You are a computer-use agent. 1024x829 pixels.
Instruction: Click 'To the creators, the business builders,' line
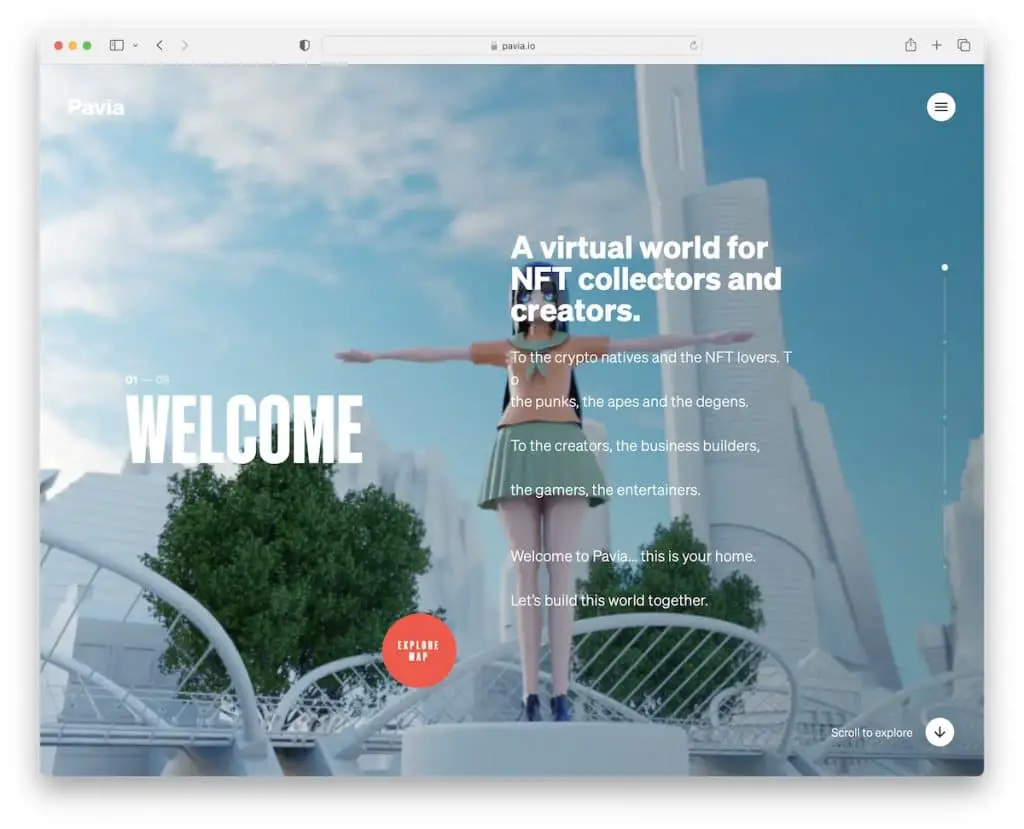(635, 446)
